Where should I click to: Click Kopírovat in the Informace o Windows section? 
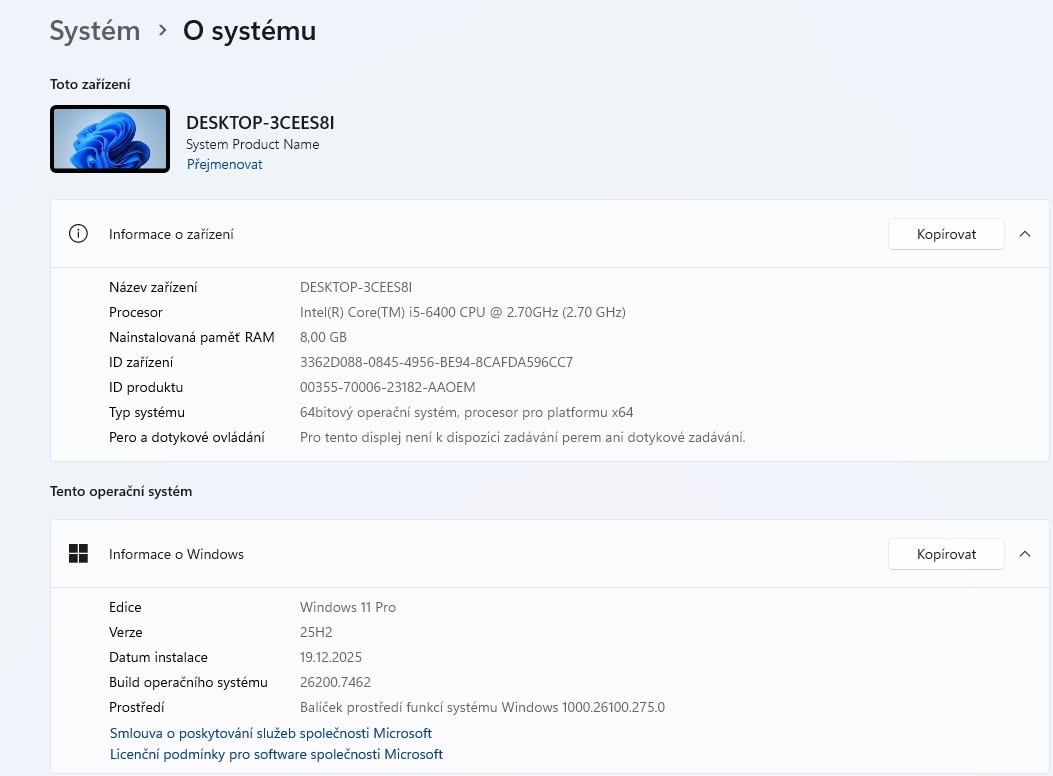click(945, 553)
